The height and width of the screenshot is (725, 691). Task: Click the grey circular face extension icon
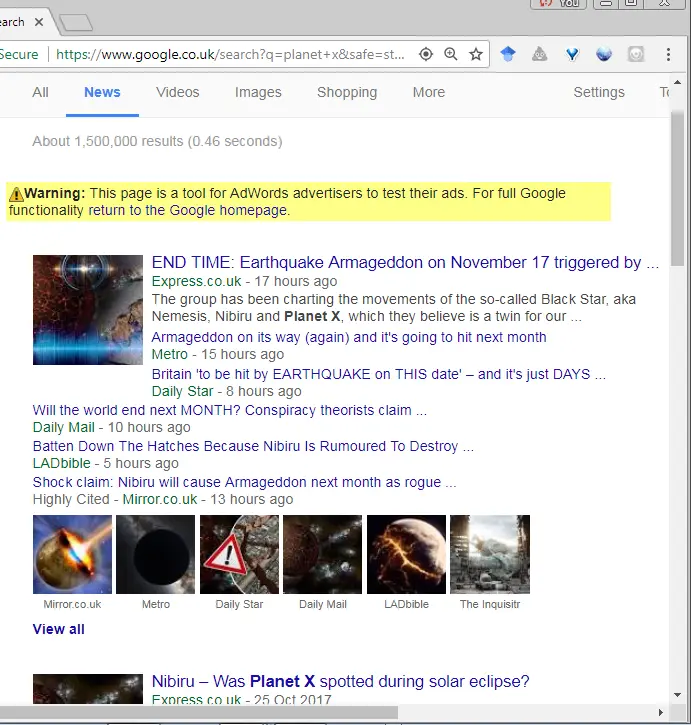coord(636,55)
